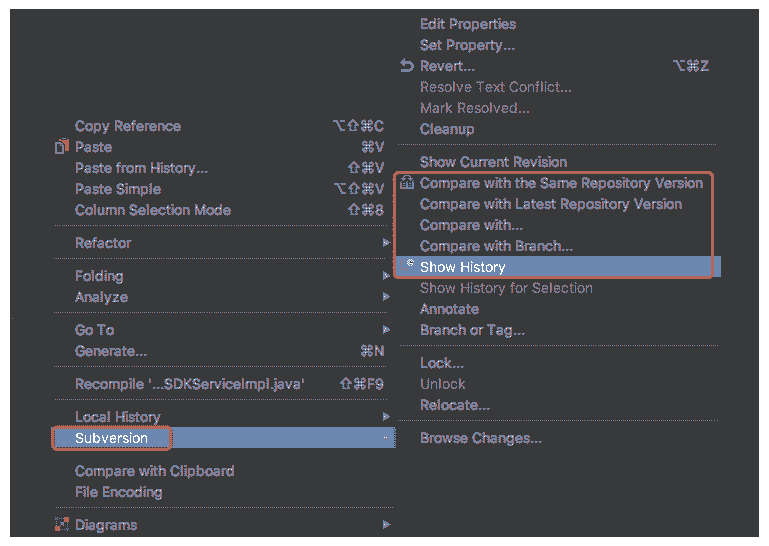The height and width of the screenshot is (546, 769).
Task: Expand the Refactor submenu arrow
Action: click(386, 243)
